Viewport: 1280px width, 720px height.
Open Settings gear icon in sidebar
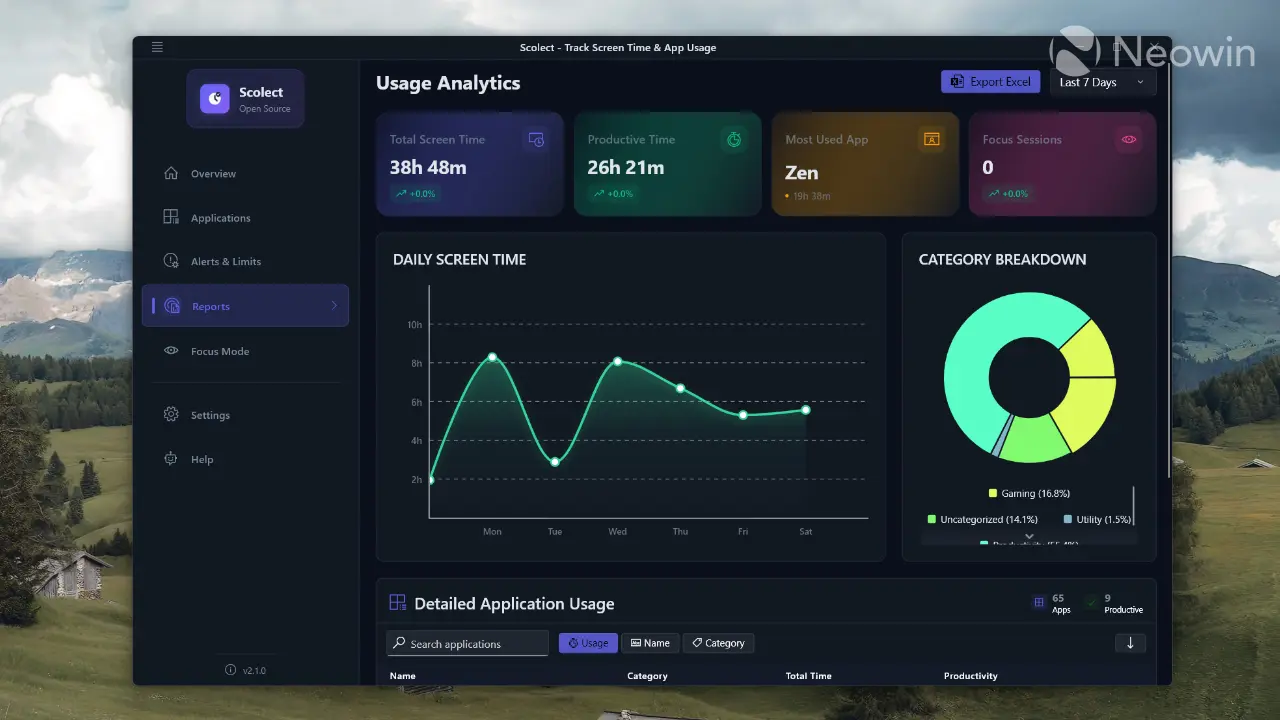point(171,415)
